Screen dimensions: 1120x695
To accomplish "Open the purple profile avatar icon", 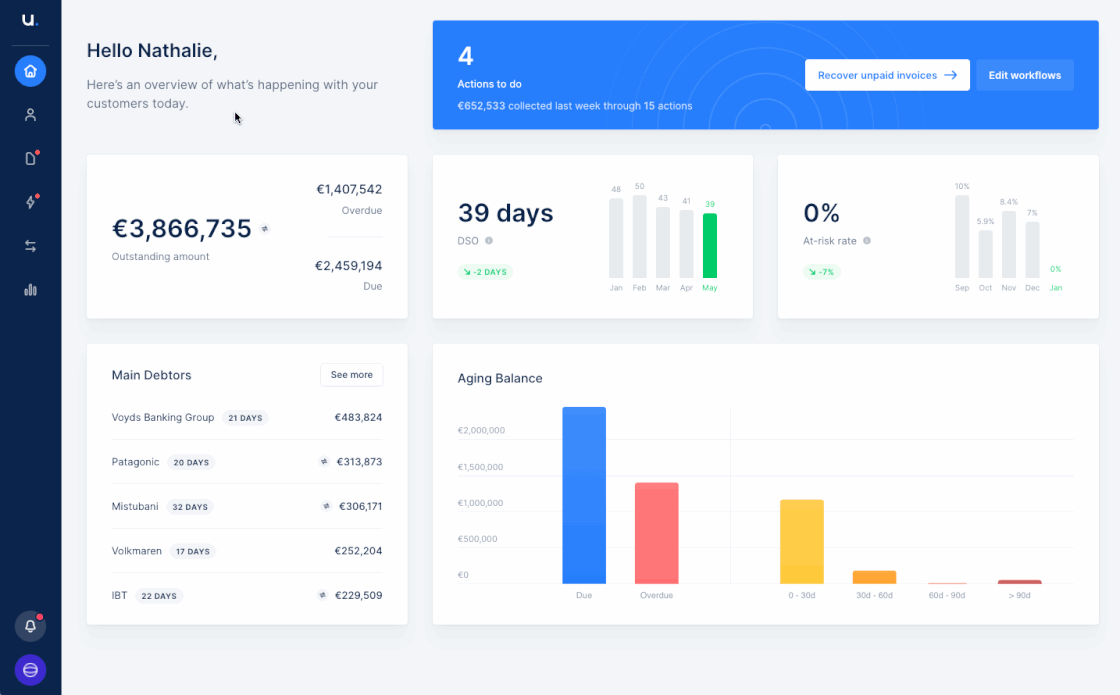I will (30, 670).
